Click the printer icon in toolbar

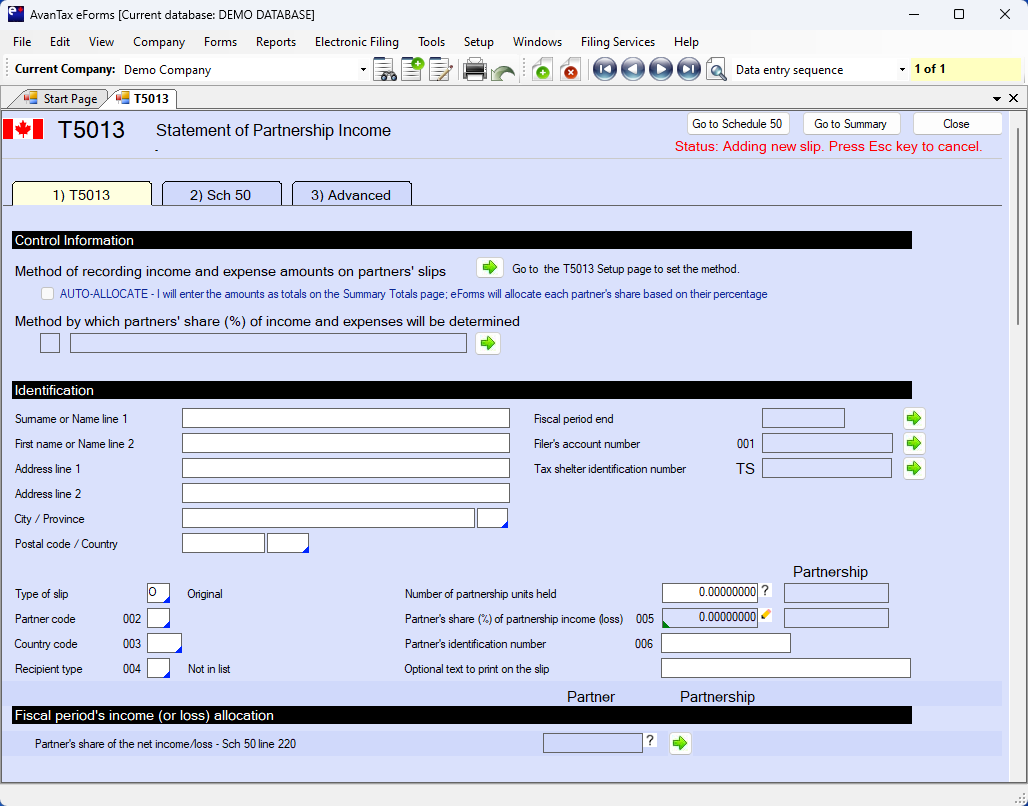click(x=474, y=70)
